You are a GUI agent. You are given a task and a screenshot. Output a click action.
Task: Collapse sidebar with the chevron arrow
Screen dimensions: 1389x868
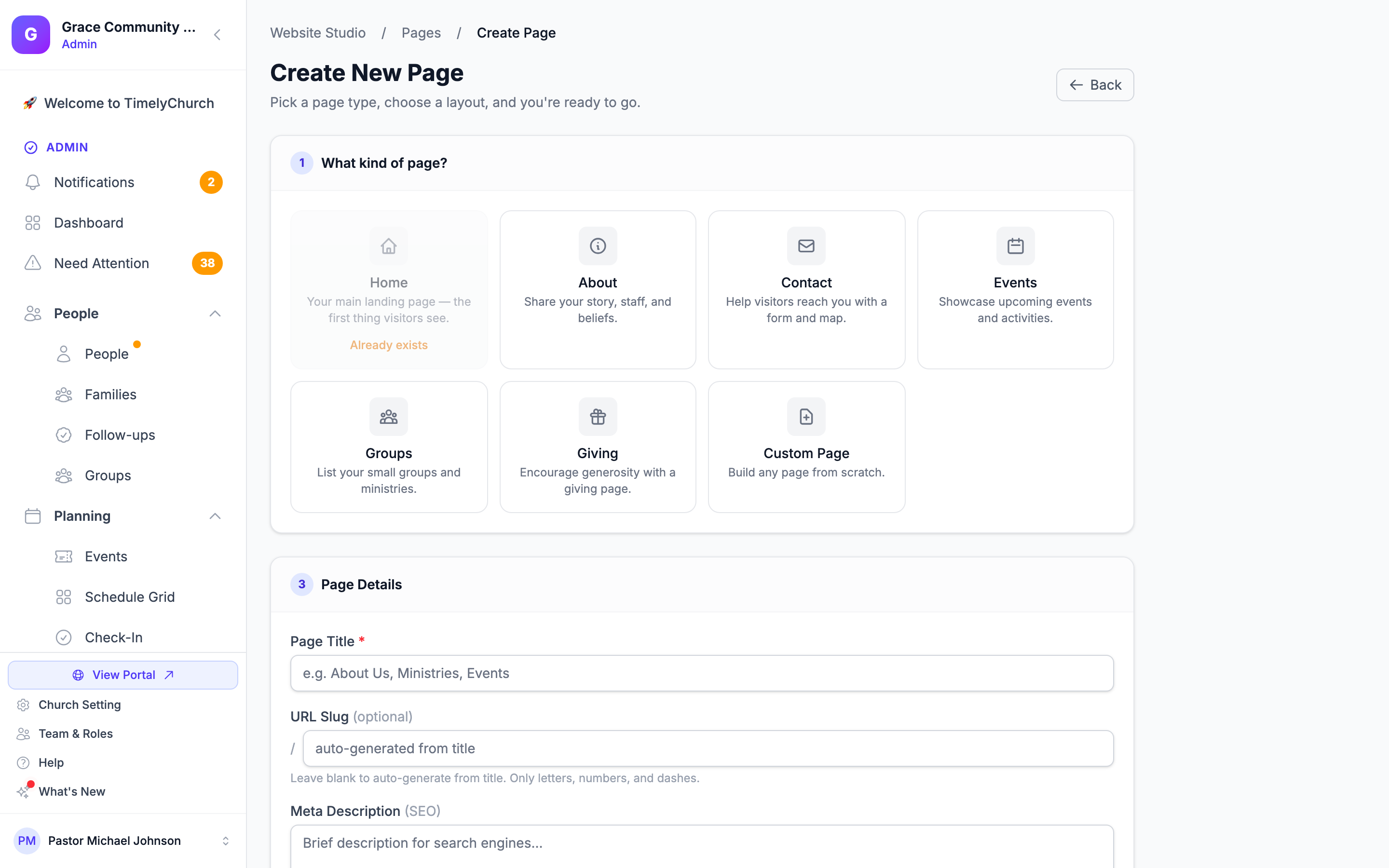[217, 34]
